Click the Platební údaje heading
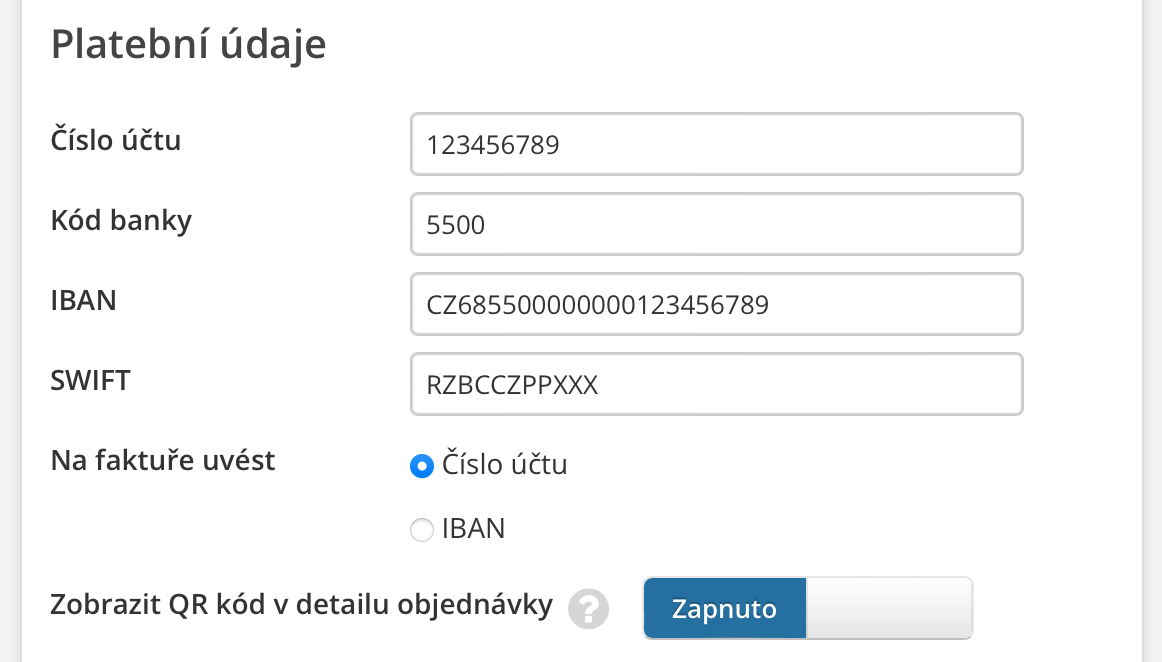The width and height of the screenshot is (1162, 662). [x=189, y=45]
